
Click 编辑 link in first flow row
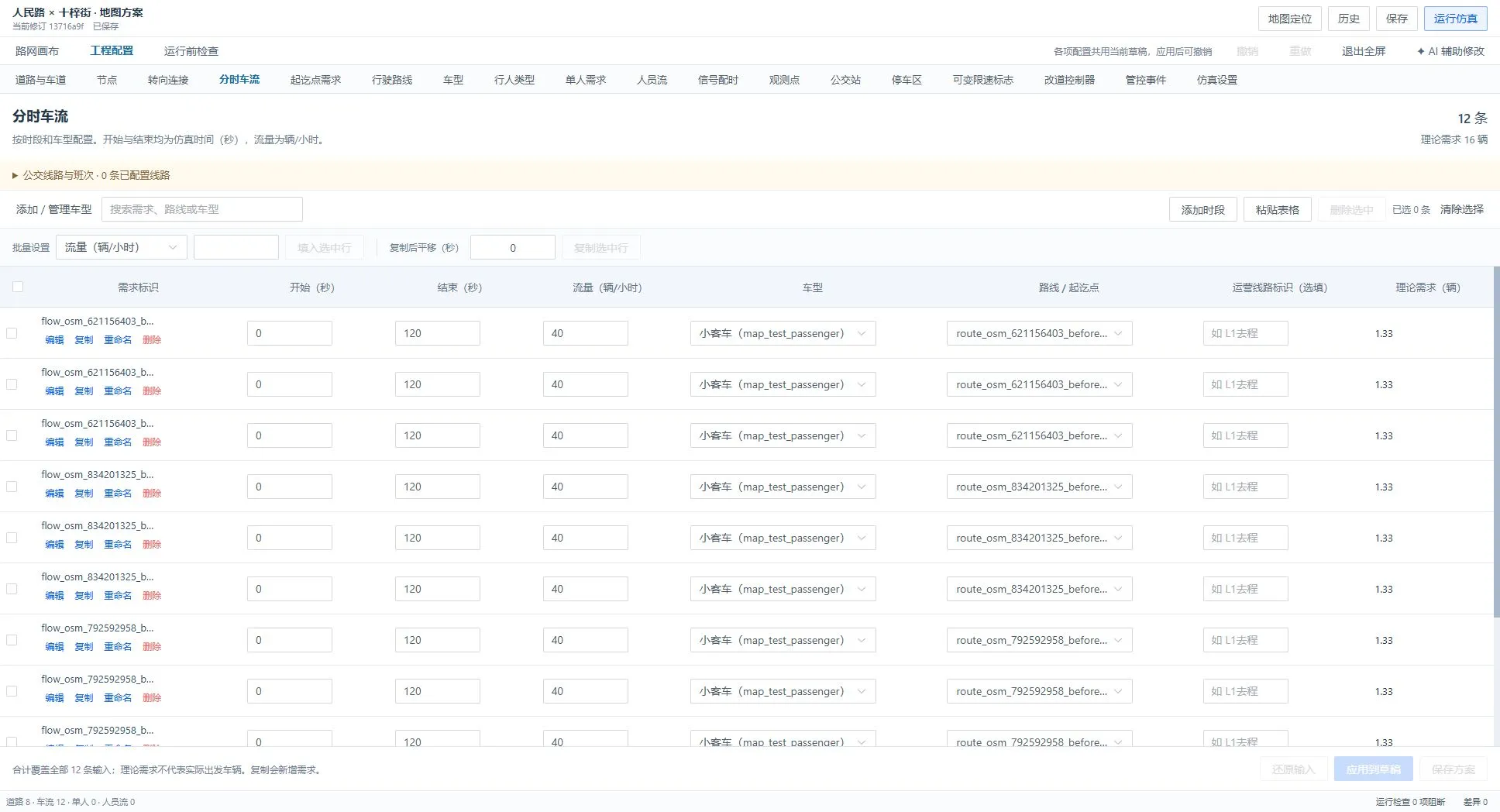point(54,339)
